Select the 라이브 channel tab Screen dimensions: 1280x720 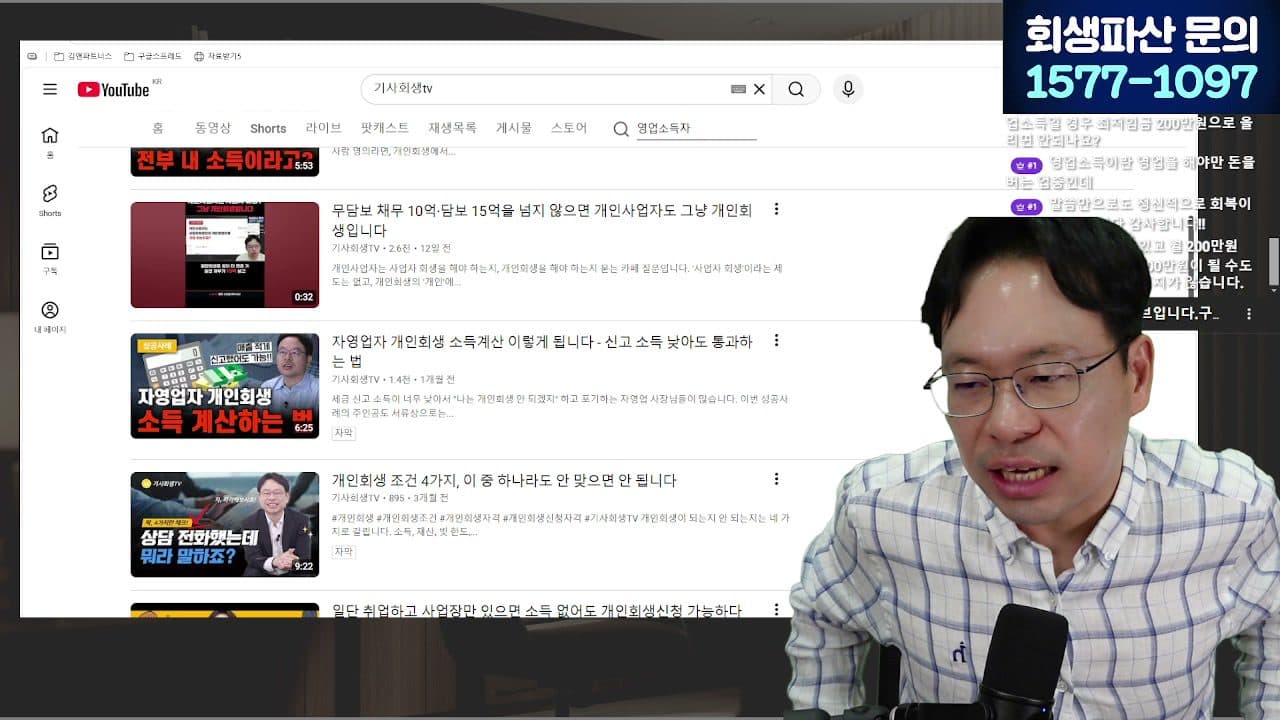pos(324,128)
